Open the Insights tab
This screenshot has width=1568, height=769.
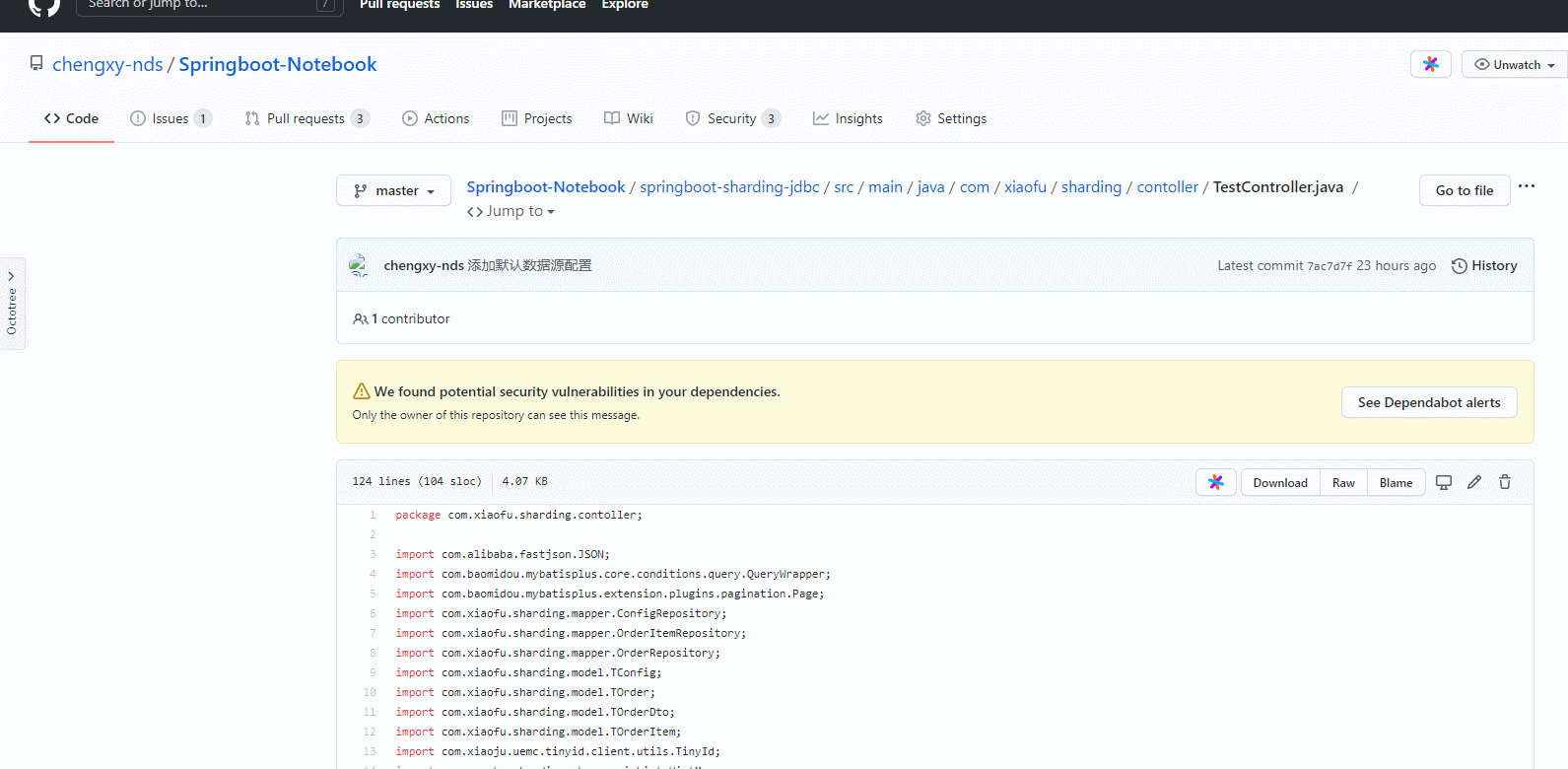pyautogui.click(x=848, y=118)
